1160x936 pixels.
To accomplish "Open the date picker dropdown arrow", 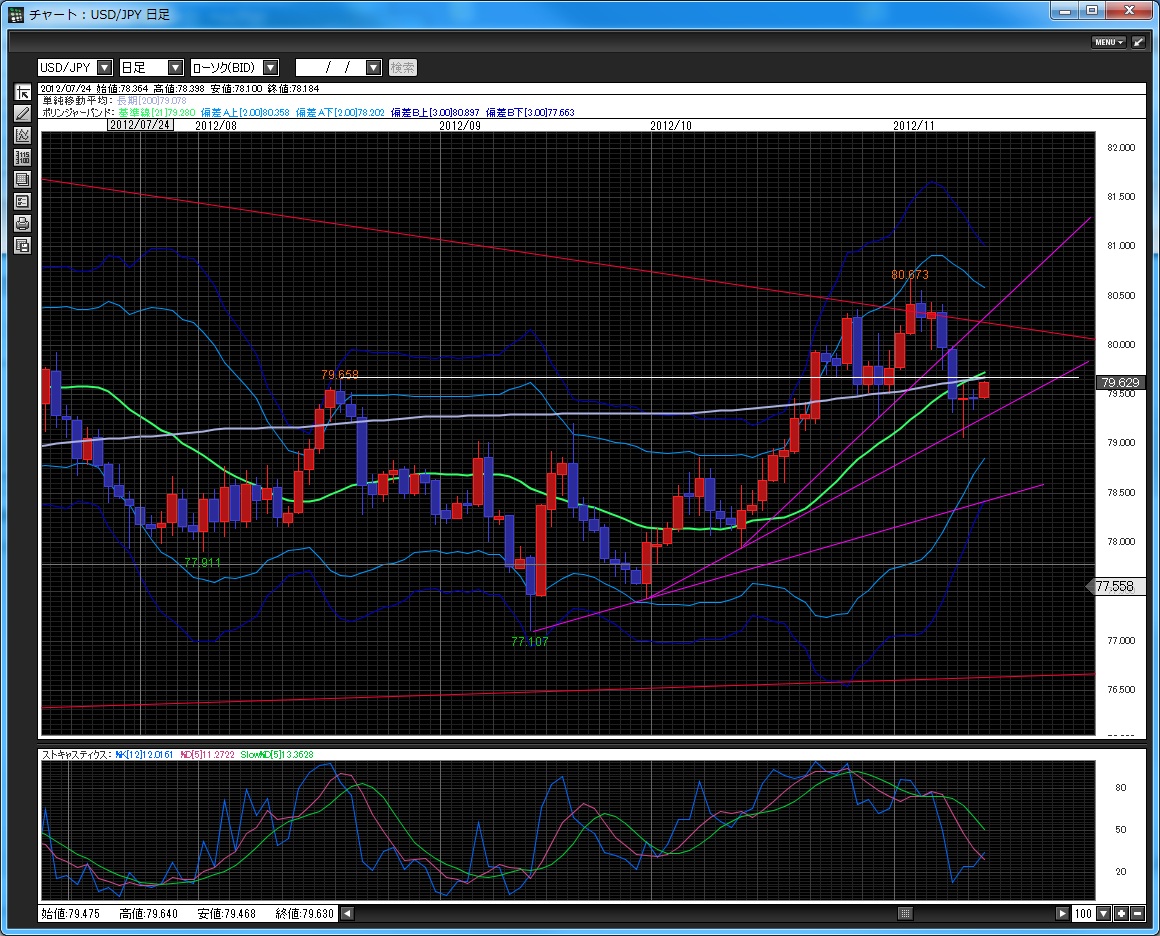I will [374, 68].
